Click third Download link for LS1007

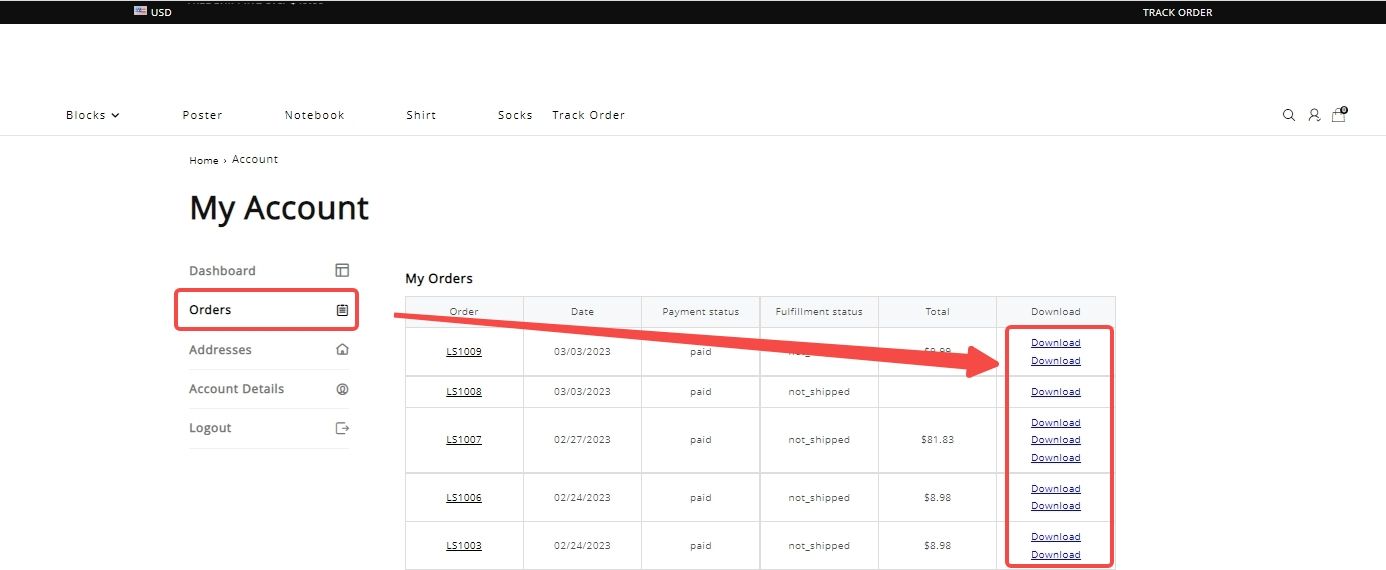pyautogui.click(x=1056, y=457)
